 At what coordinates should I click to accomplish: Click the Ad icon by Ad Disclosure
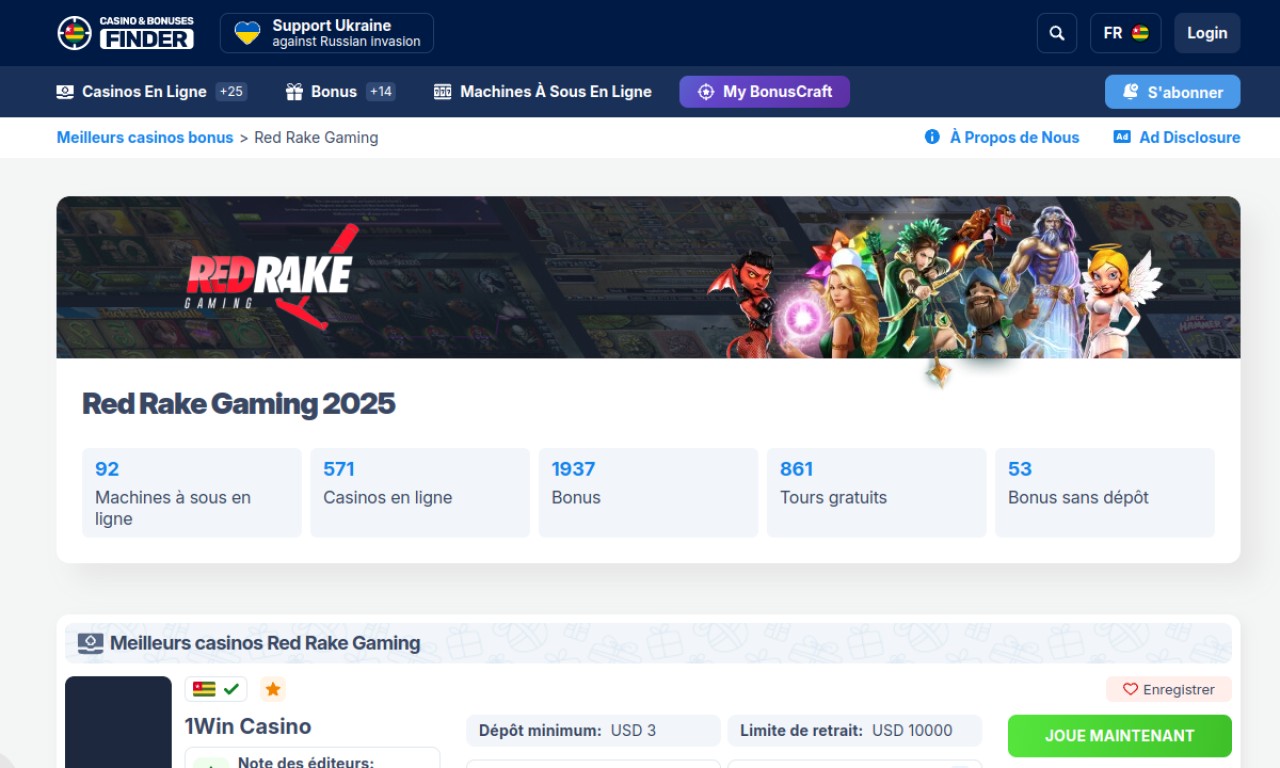click(1122, 137)
